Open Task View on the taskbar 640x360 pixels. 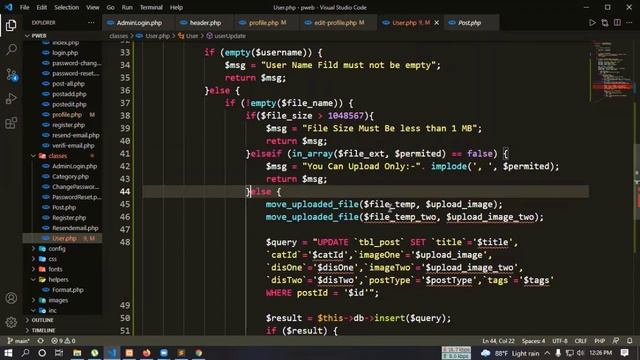click(x=59, y=353)
